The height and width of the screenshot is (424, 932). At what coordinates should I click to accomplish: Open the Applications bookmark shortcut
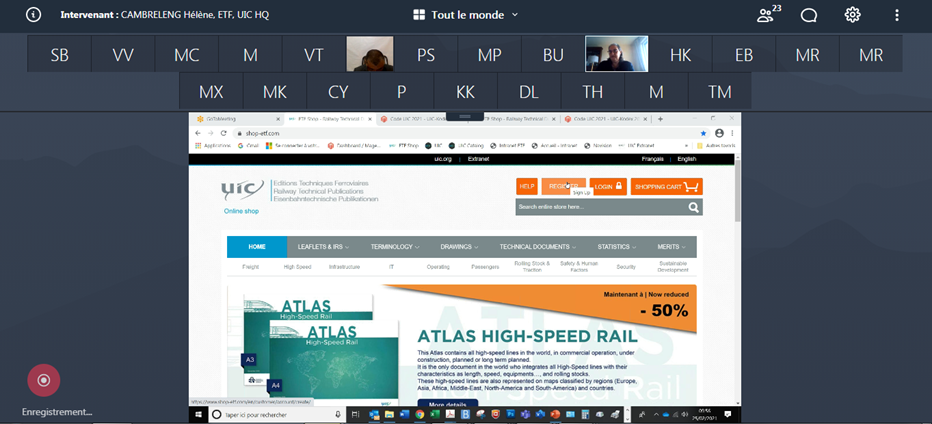213,145
